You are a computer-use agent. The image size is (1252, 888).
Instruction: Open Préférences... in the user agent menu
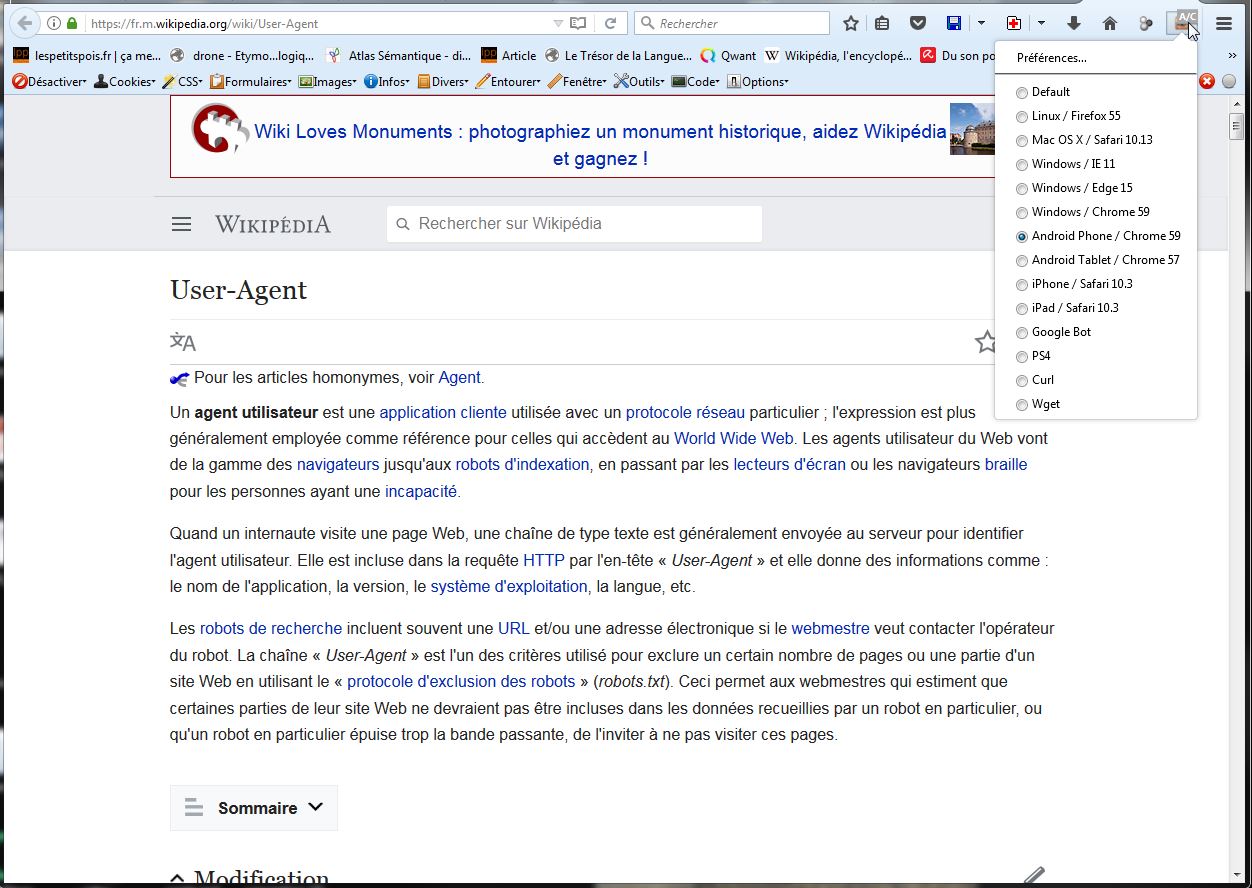pos(1052,58)
